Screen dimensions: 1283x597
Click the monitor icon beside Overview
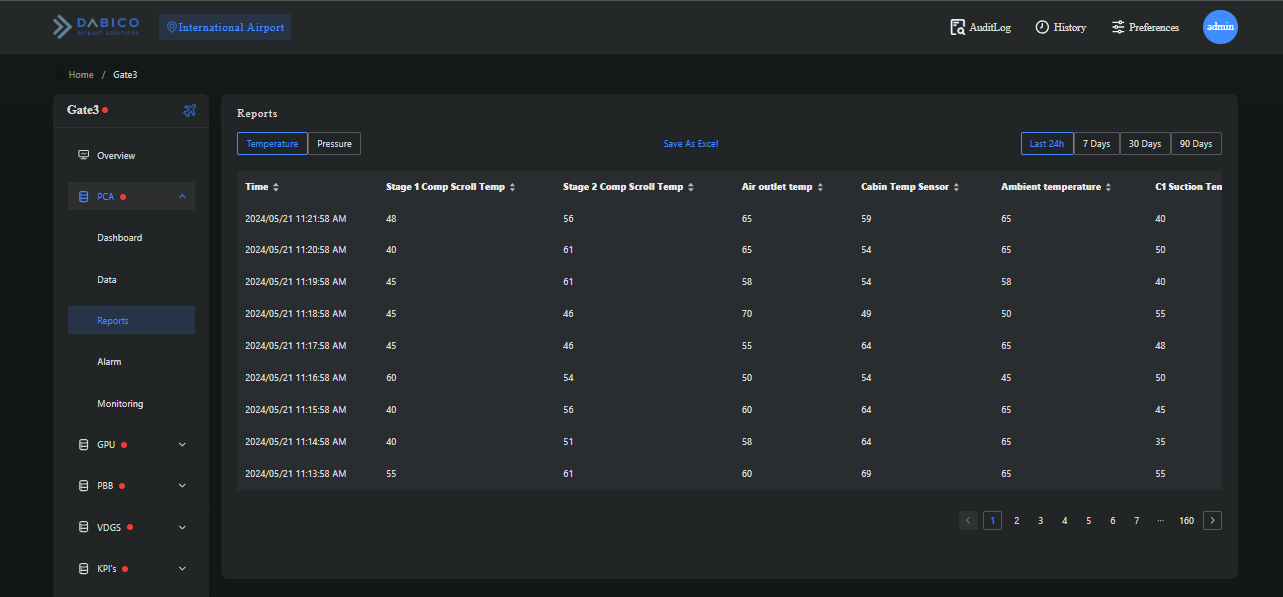coord(84,155)
